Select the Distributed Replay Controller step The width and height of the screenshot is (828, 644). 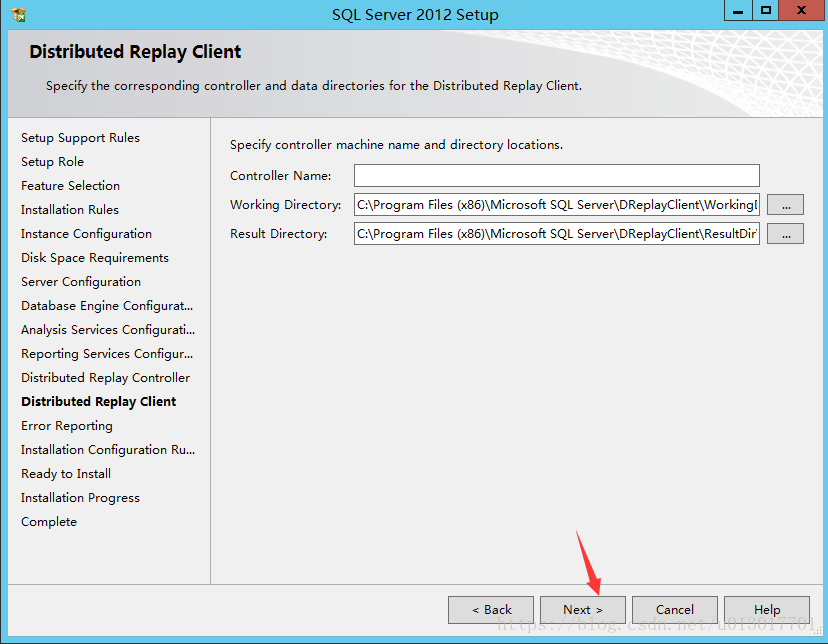(x=105, y=378)
